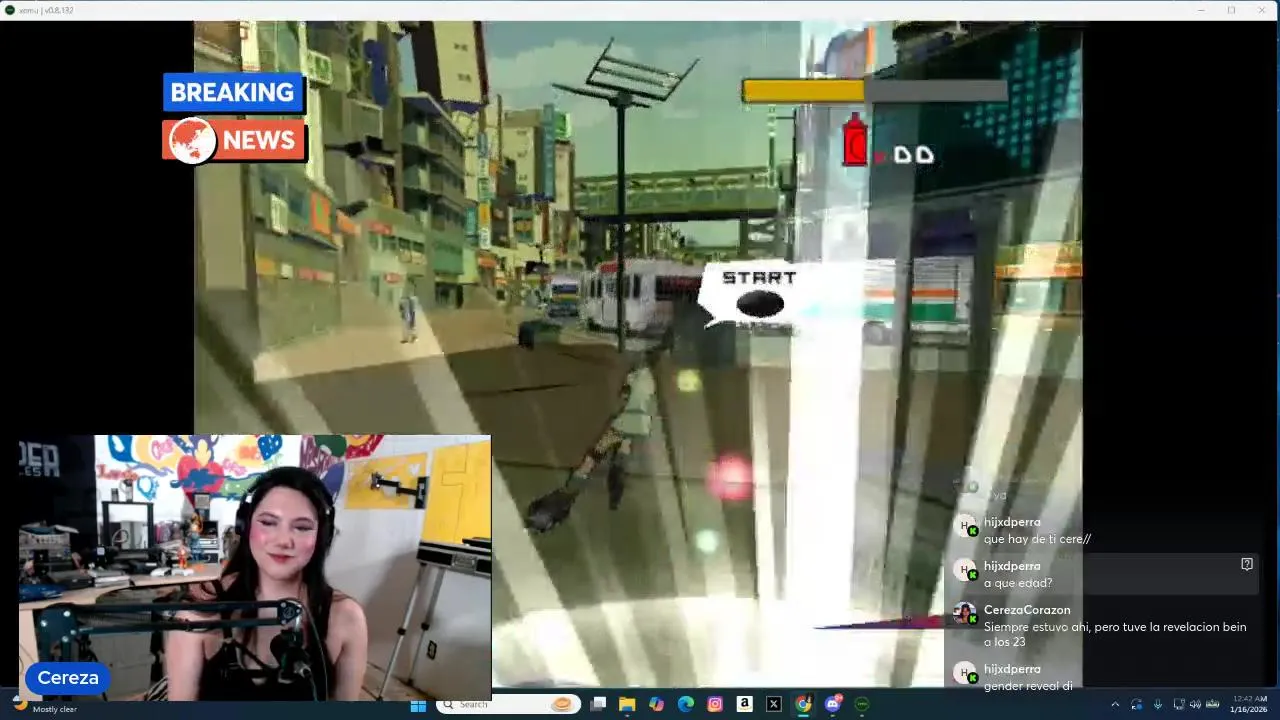
Task: Click the yellow health bar in game
Action: click(x=803, y=91)
